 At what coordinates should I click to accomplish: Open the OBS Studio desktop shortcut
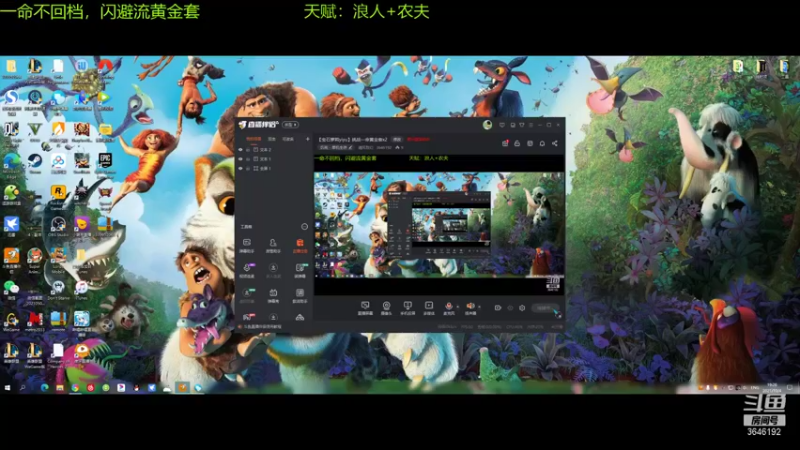[x=58, y=227]
